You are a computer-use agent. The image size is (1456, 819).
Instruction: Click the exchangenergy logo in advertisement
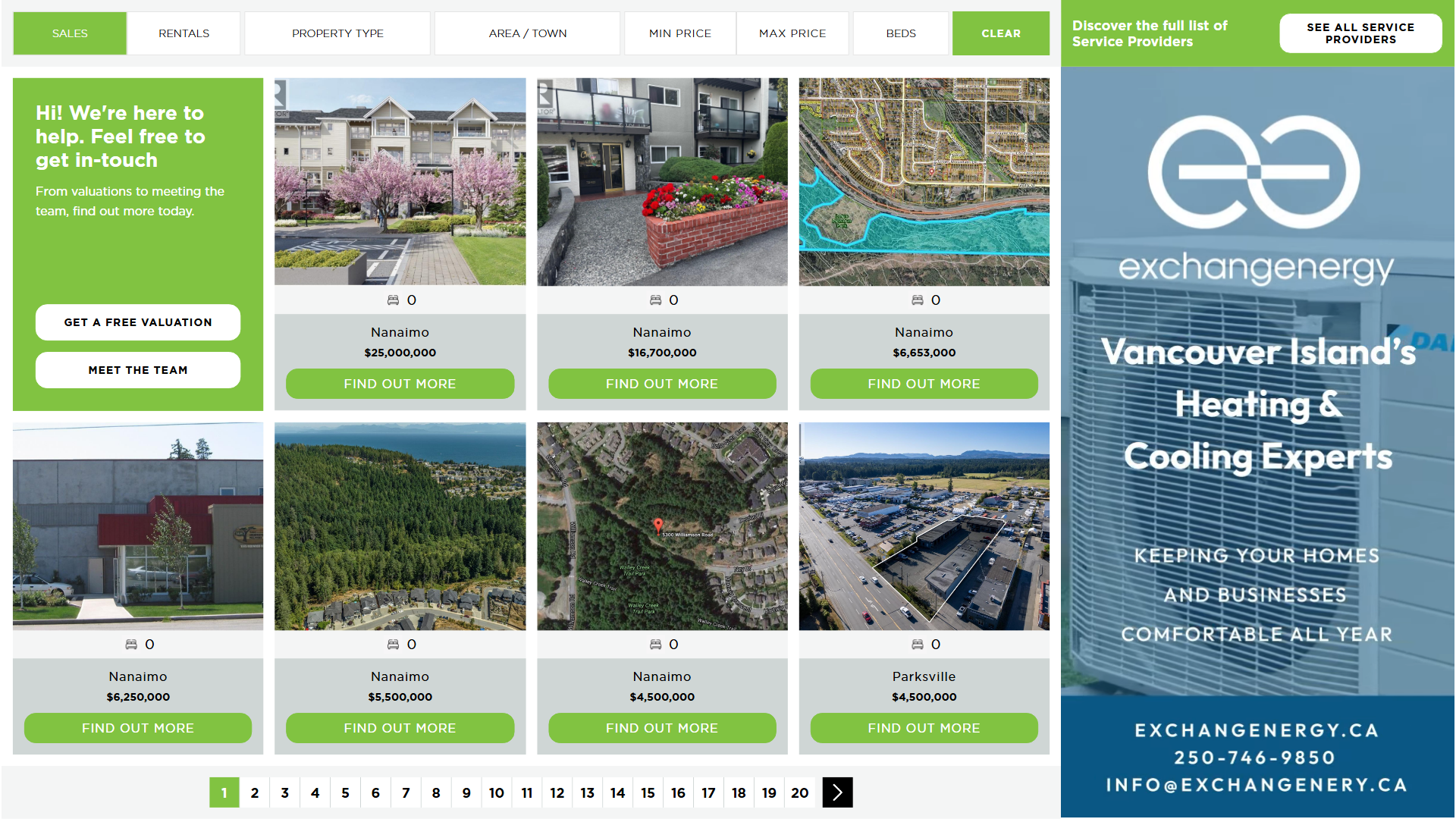pos(1255,173)
